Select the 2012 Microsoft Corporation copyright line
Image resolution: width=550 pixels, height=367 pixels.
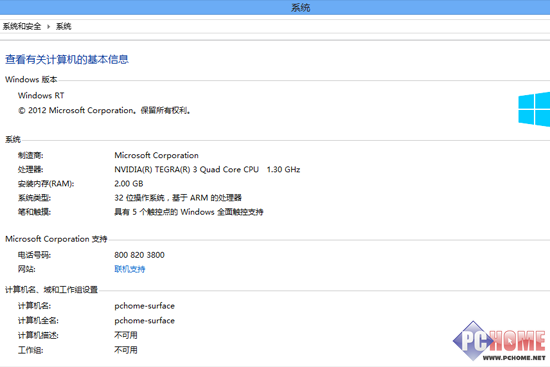[x=104, y=111]
